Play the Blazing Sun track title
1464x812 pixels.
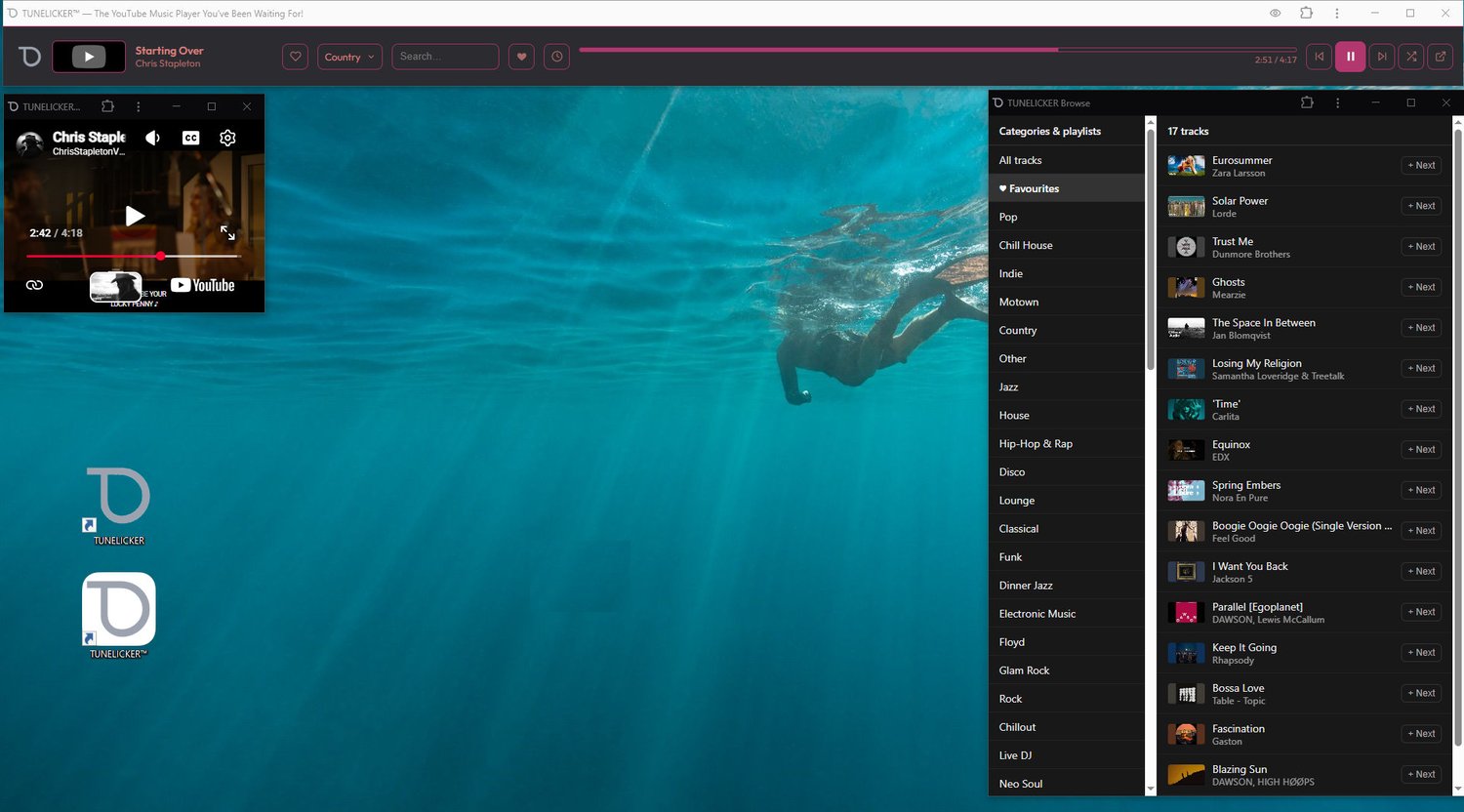tap(1240, 769)
